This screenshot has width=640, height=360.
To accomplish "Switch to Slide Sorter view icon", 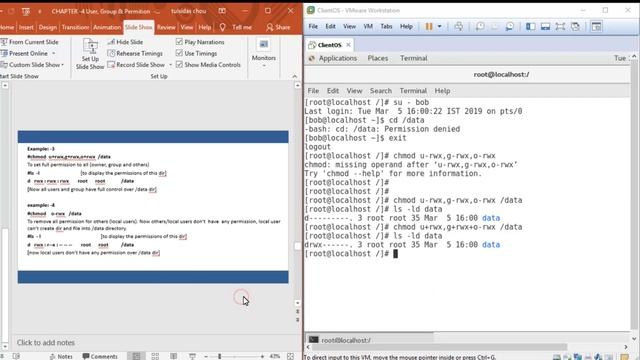I will 155,356.
